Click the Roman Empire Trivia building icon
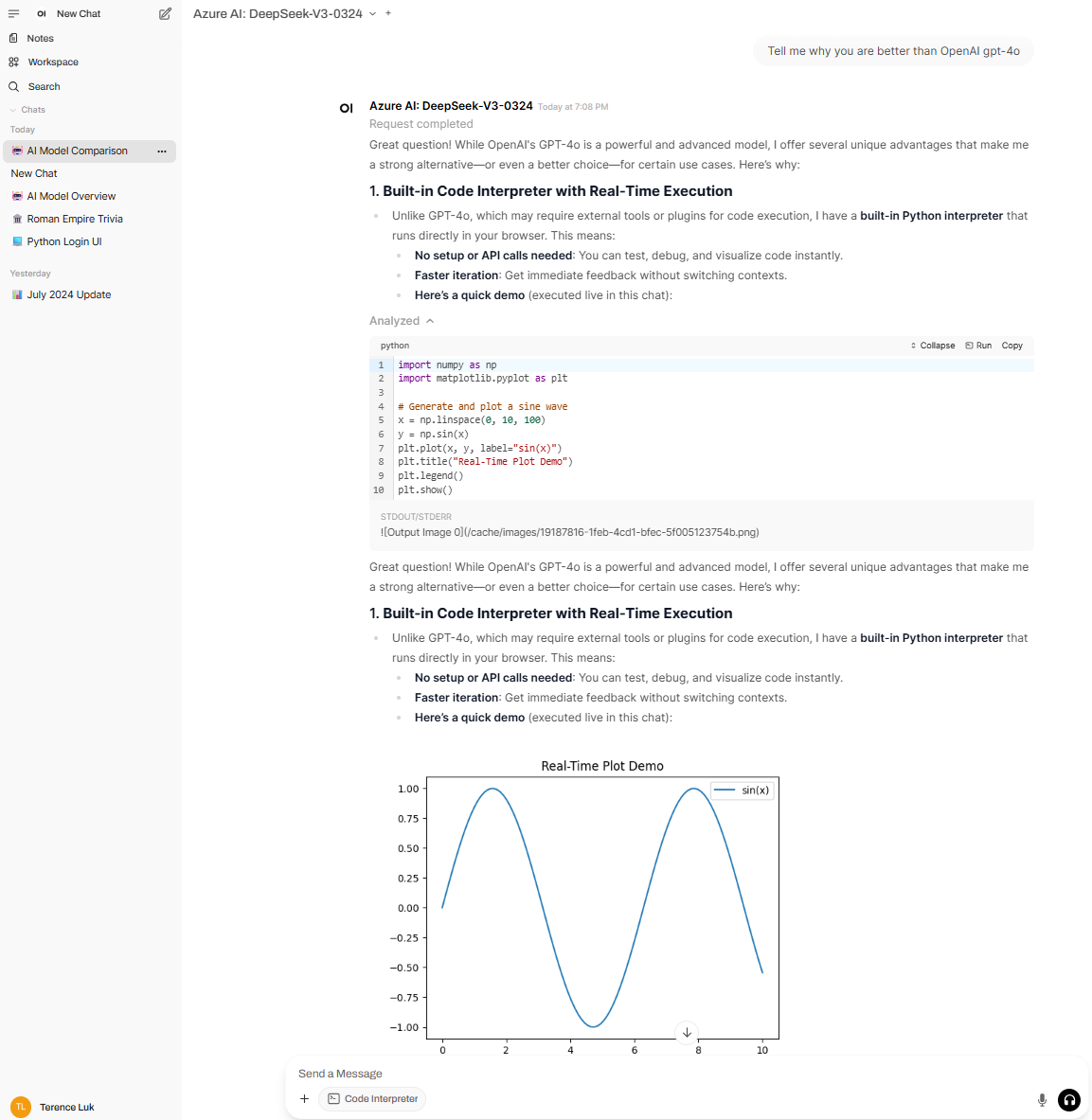This screenshot has width=1092, height=1120. pos(17,220)
